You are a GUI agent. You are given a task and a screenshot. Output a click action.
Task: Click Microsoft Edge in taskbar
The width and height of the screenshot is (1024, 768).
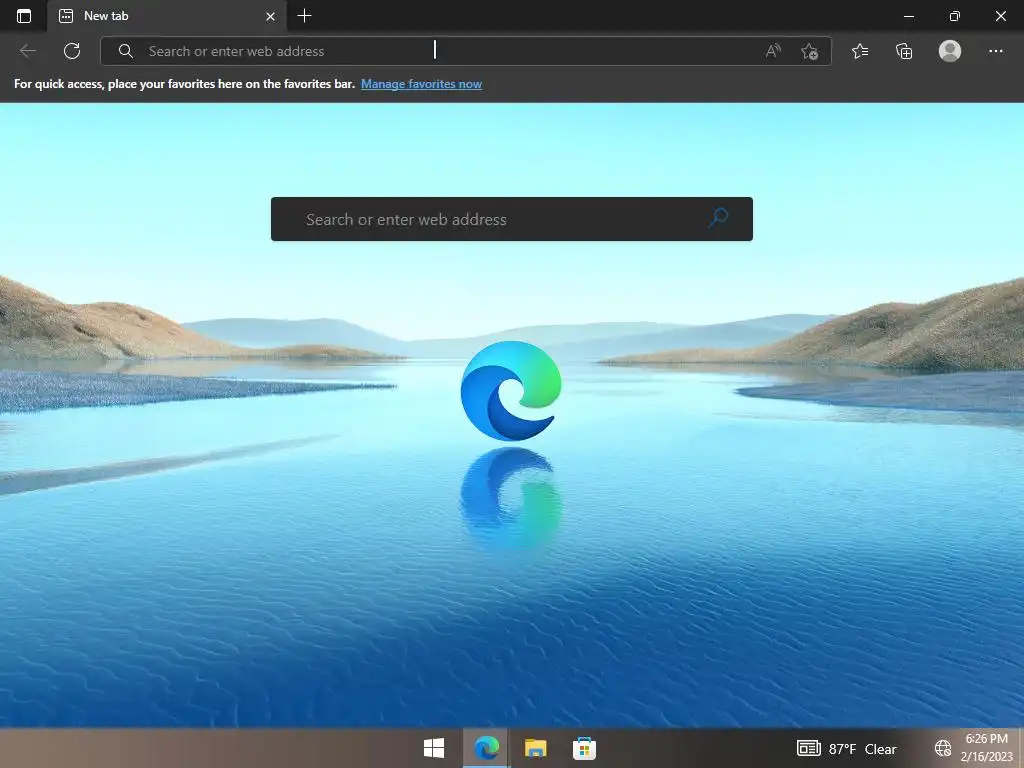pyautogui.click(x=487, y=748)
